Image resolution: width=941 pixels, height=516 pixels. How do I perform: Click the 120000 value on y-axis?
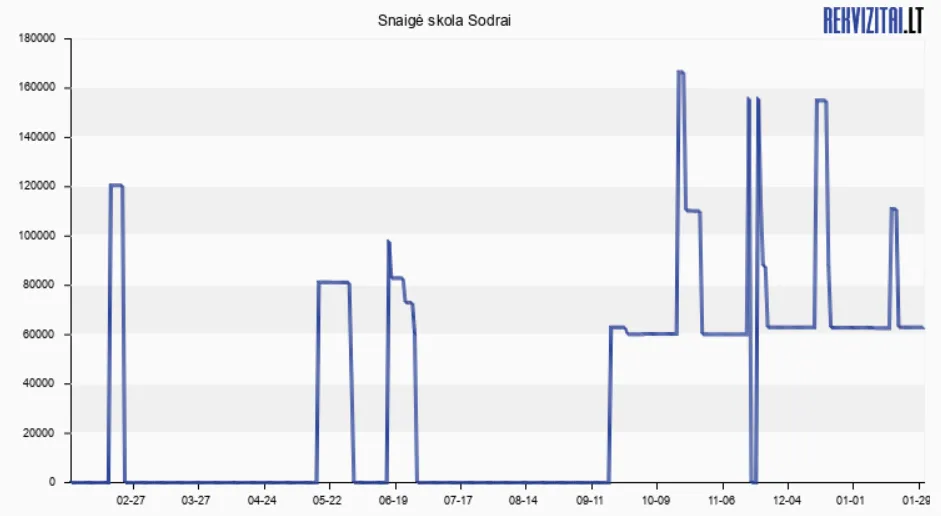coord(37,187)
